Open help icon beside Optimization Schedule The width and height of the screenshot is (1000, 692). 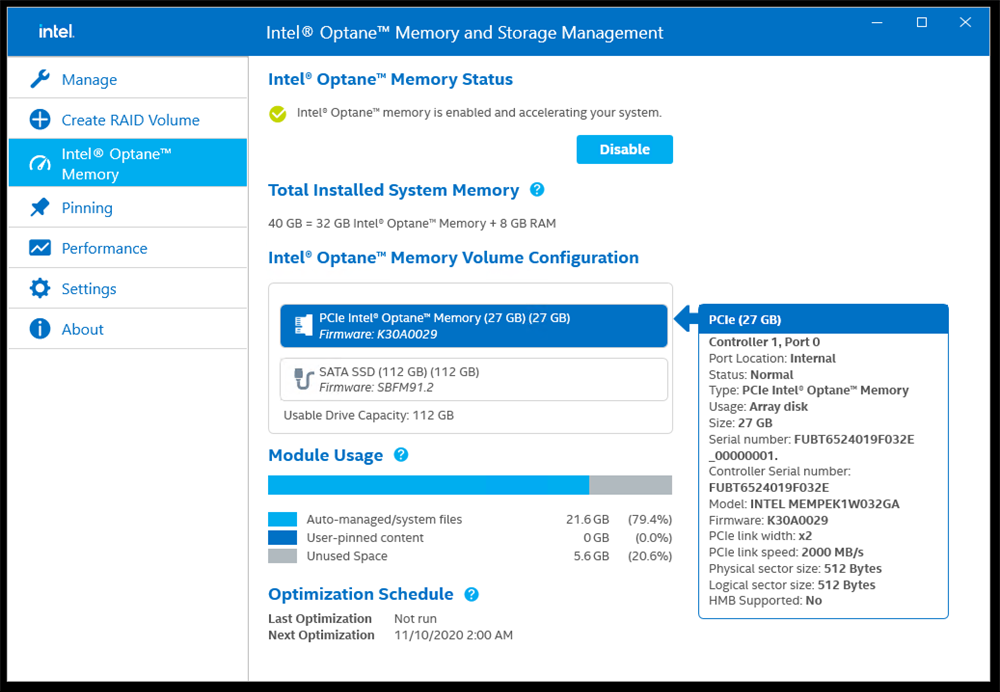472,594
